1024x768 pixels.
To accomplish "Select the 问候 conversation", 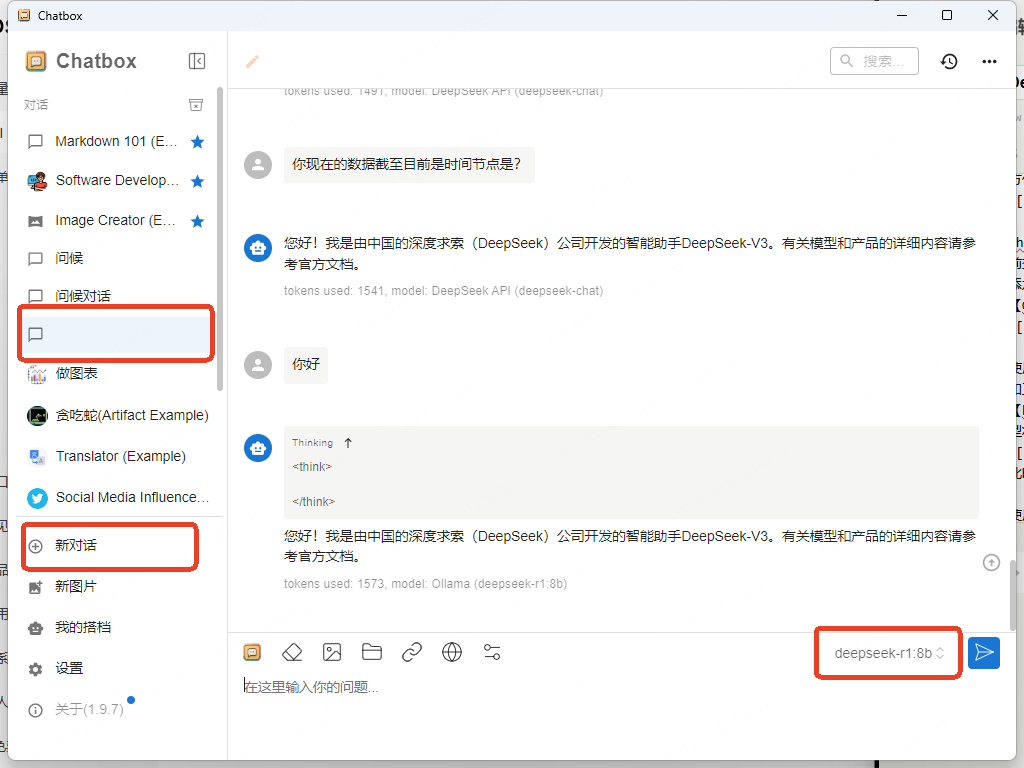I will (116, 259).
